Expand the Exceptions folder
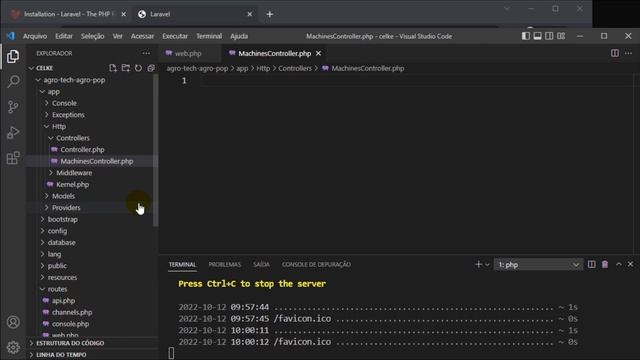The image size is (640, 360). pyautogui.click(x=47, y=115)
